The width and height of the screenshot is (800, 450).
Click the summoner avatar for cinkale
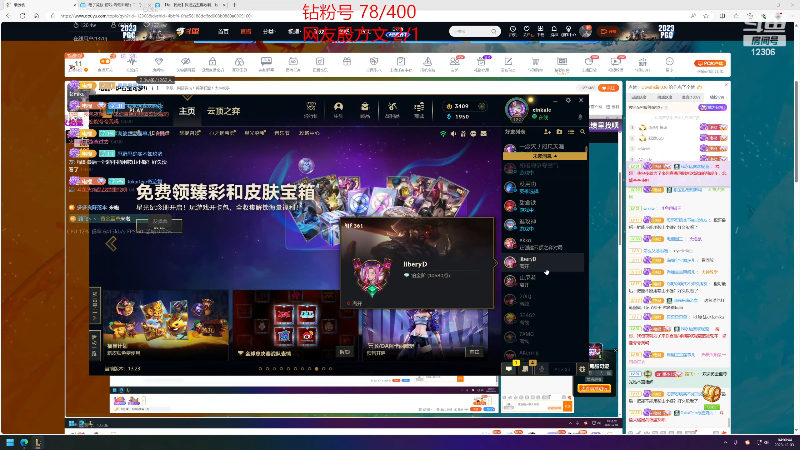point(516,109)
